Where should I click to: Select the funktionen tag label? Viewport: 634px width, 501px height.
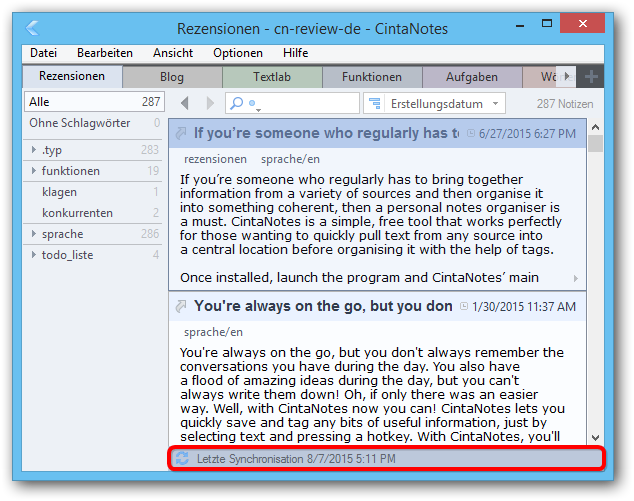pos(71,171)
